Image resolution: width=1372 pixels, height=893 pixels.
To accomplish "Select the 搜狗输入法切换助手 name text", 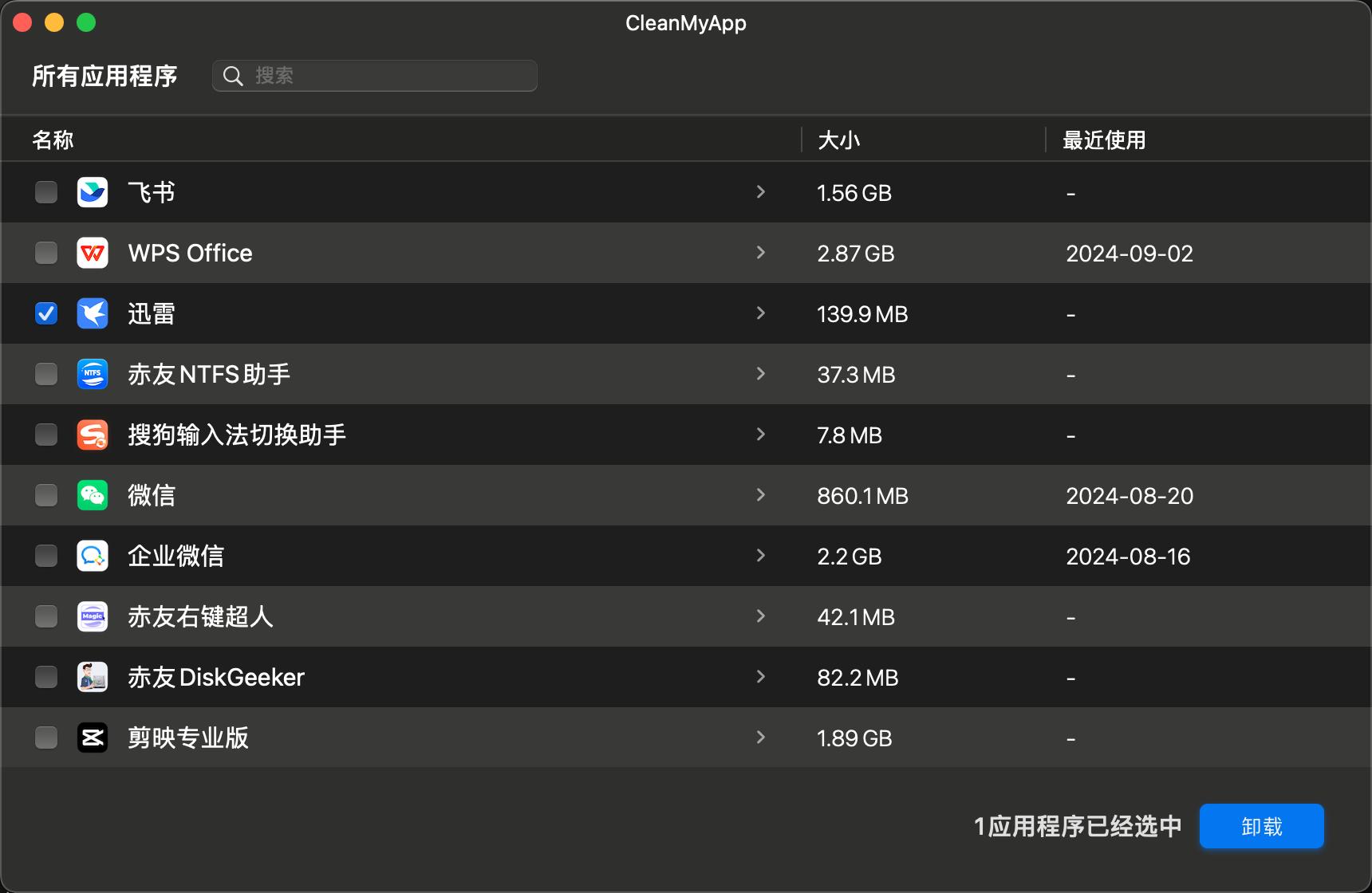I will (237, 435).
